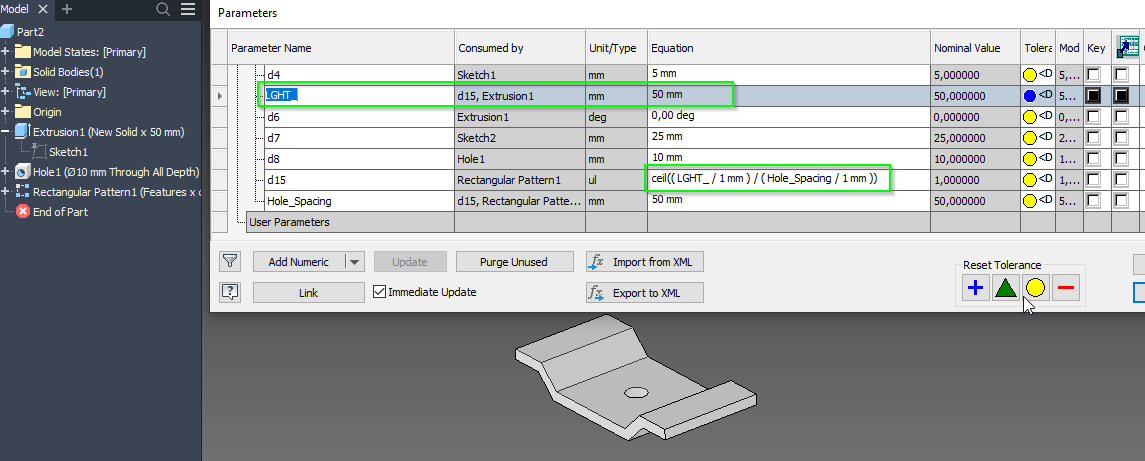Click the yellow tolerance dot on Hole_Spacing row
Image resolution: width=1145 pixels, height=461 pixels.
pyautogui.click(x=1030, y=200)
